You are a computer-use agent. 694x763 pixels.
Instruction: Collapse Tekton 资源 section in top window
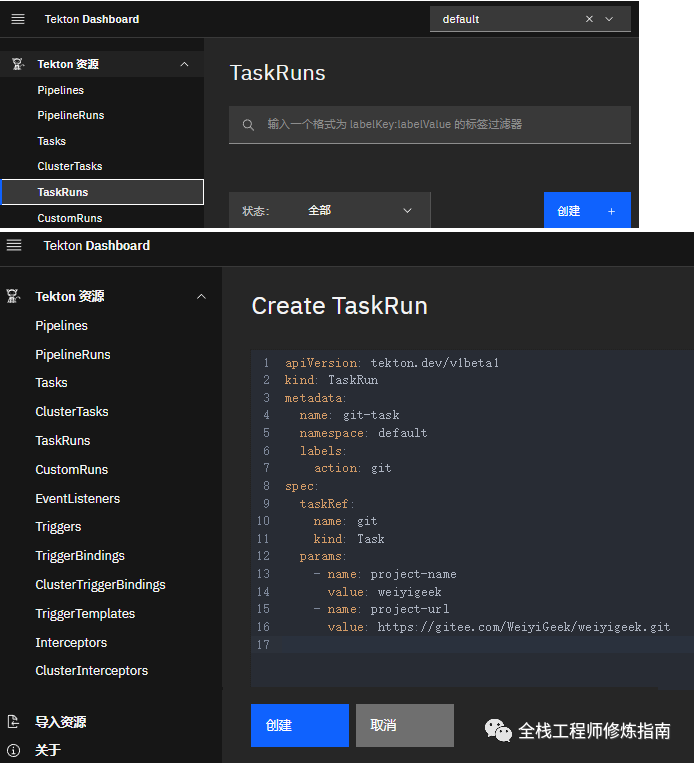click(x=184, y=64)
